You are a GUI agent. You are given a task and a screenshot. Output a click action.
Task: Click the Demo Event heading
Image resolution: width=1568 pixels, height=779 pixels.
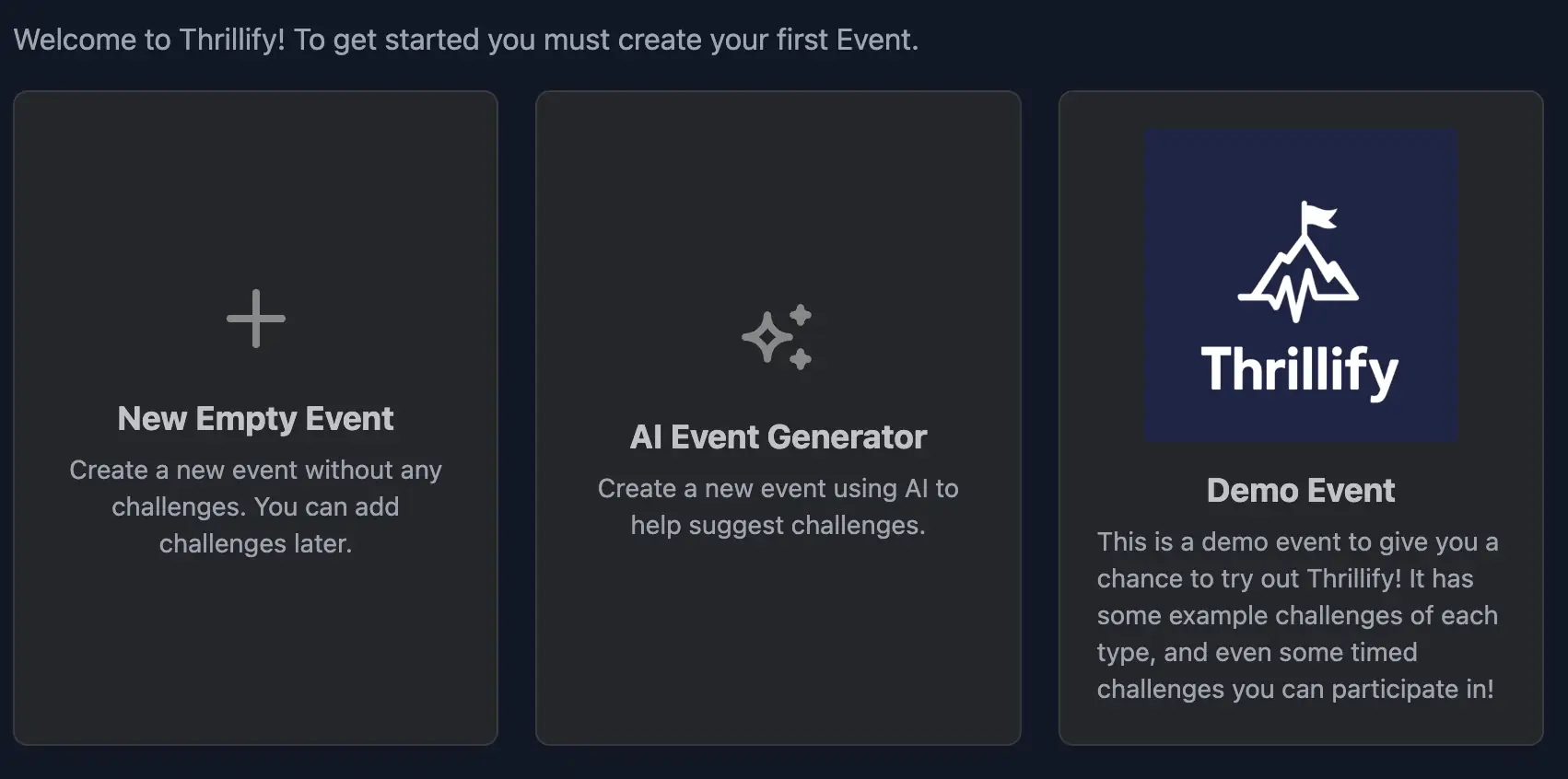pos(1301,491)
